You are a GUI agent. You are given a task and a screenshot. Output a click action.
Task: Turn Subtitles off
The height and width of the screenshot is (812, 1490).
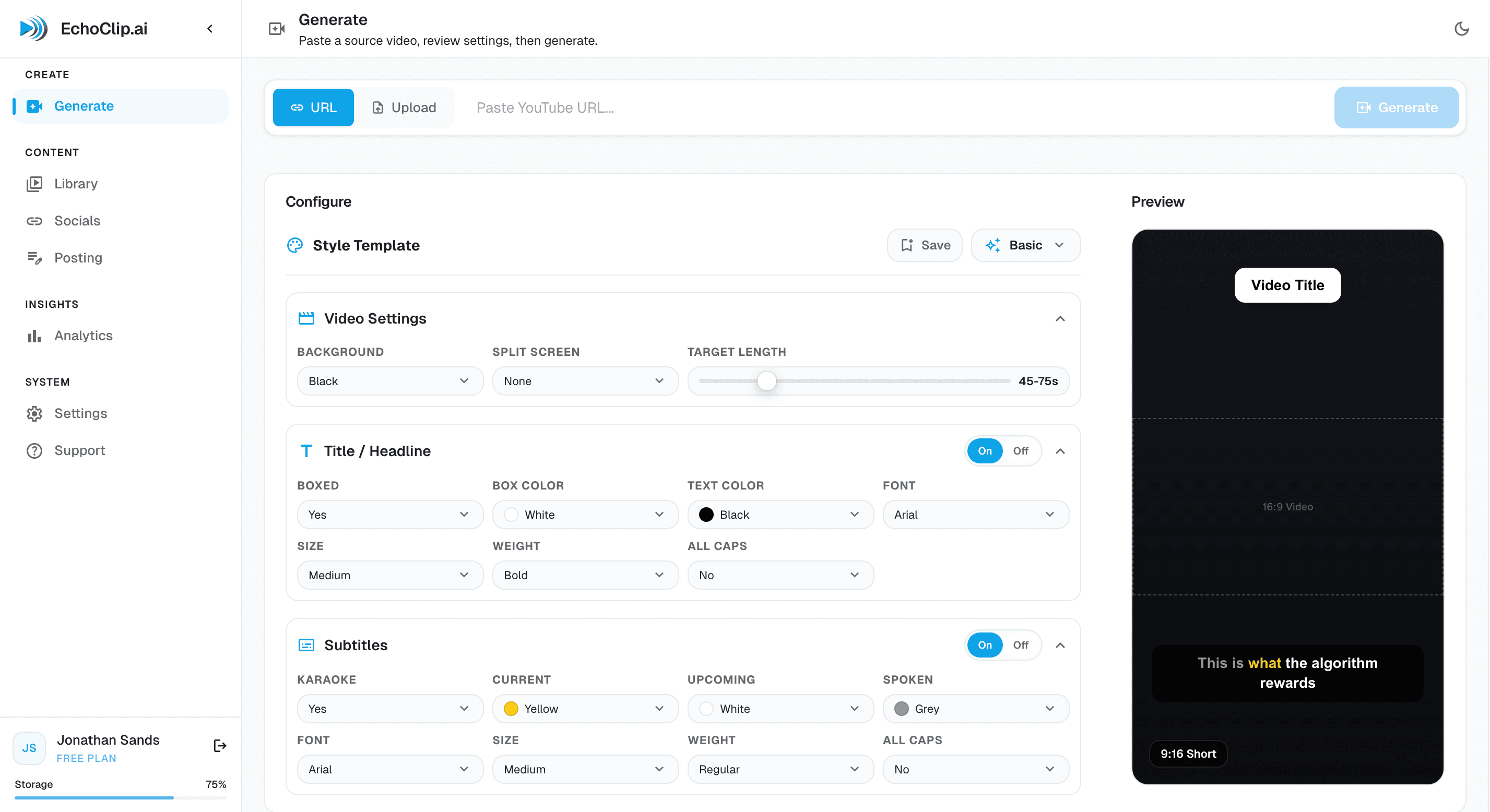(1020, 644)
